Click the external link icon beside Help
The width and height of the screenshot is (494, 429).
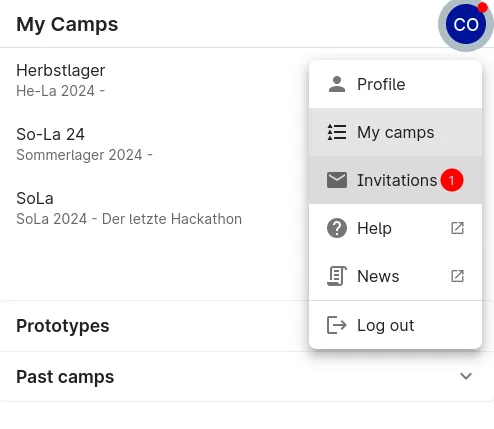457,228
